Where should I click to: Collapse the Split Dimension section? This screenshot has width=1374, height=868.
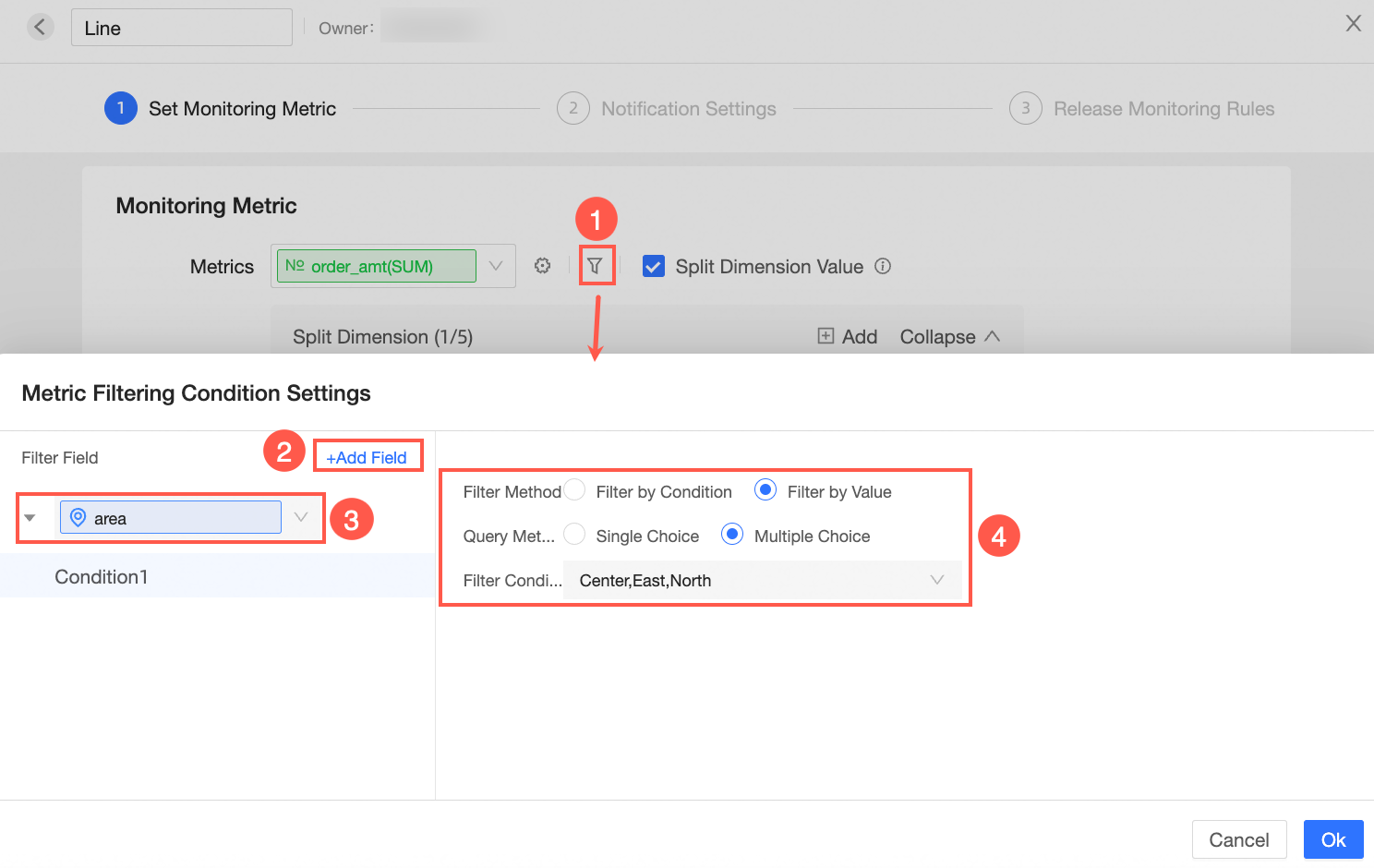950,336
